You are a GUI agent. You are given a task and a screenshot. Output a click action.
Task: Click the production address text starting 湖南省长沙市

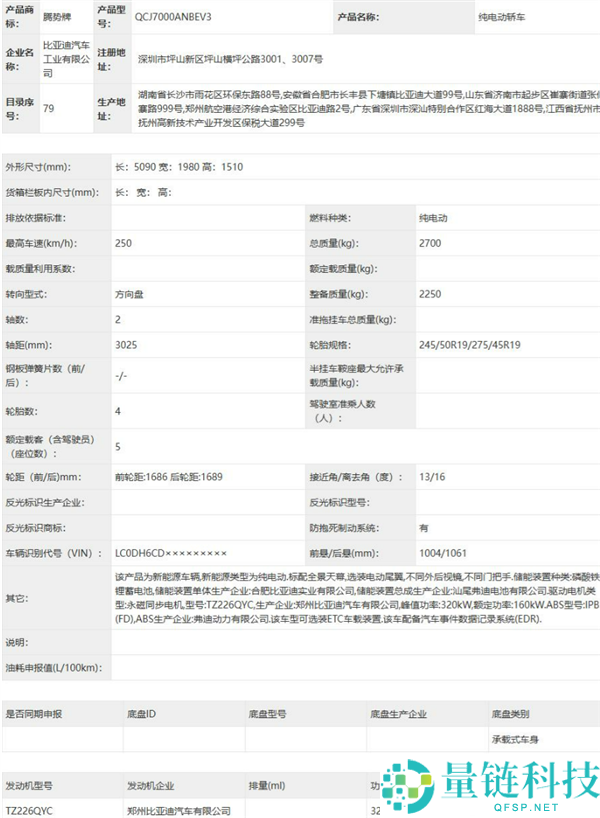(x=368, y=109)
